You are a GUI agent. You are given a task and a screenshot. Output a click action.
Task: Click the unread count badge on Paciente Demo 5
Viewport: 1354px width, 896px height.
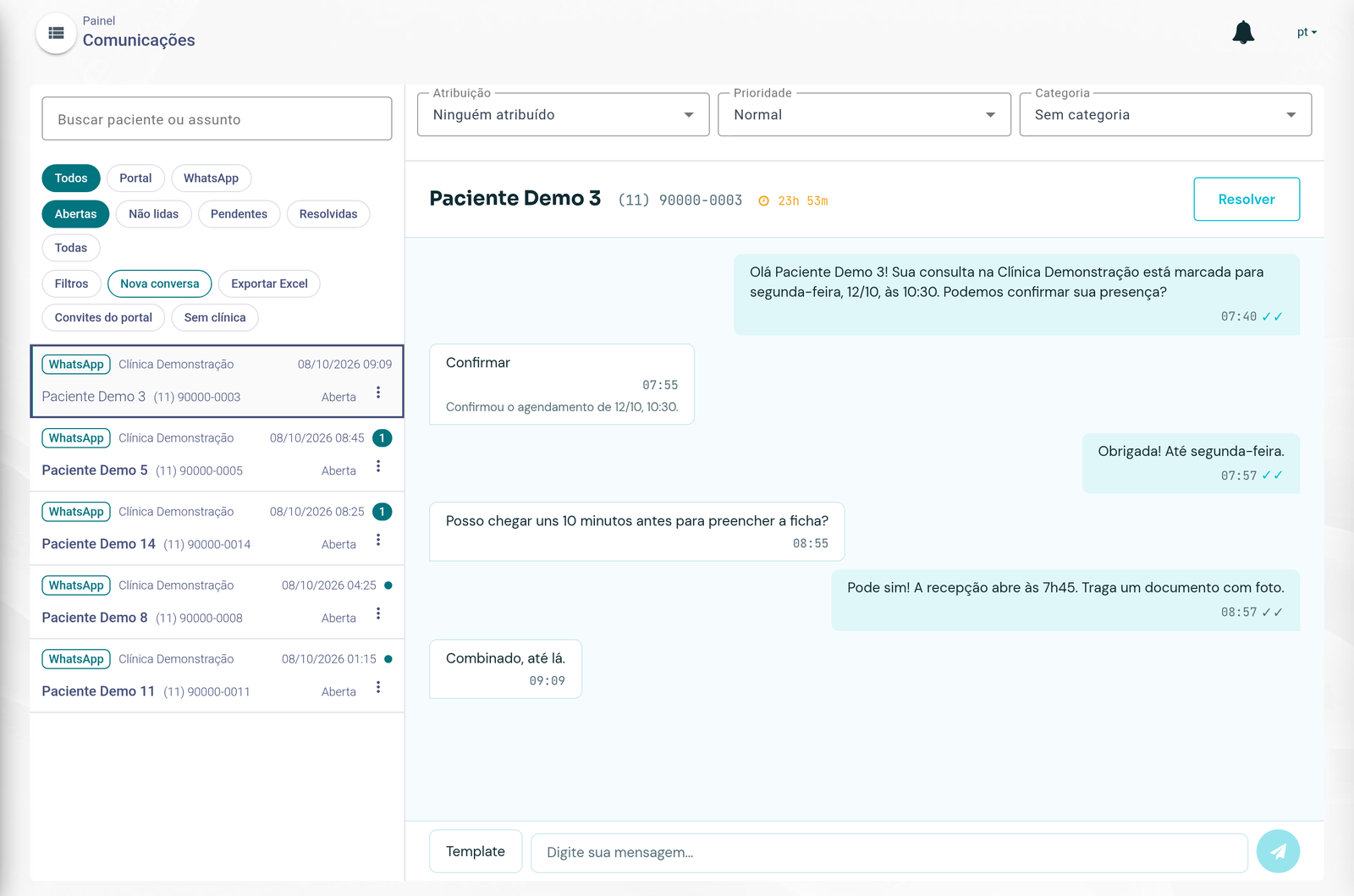pos(383,438)
